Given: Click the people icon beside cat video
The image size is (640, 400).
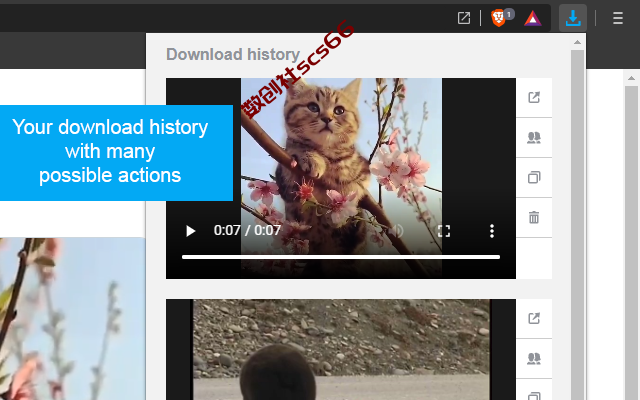Looking at the screenshot, I should tap(534, 138).
